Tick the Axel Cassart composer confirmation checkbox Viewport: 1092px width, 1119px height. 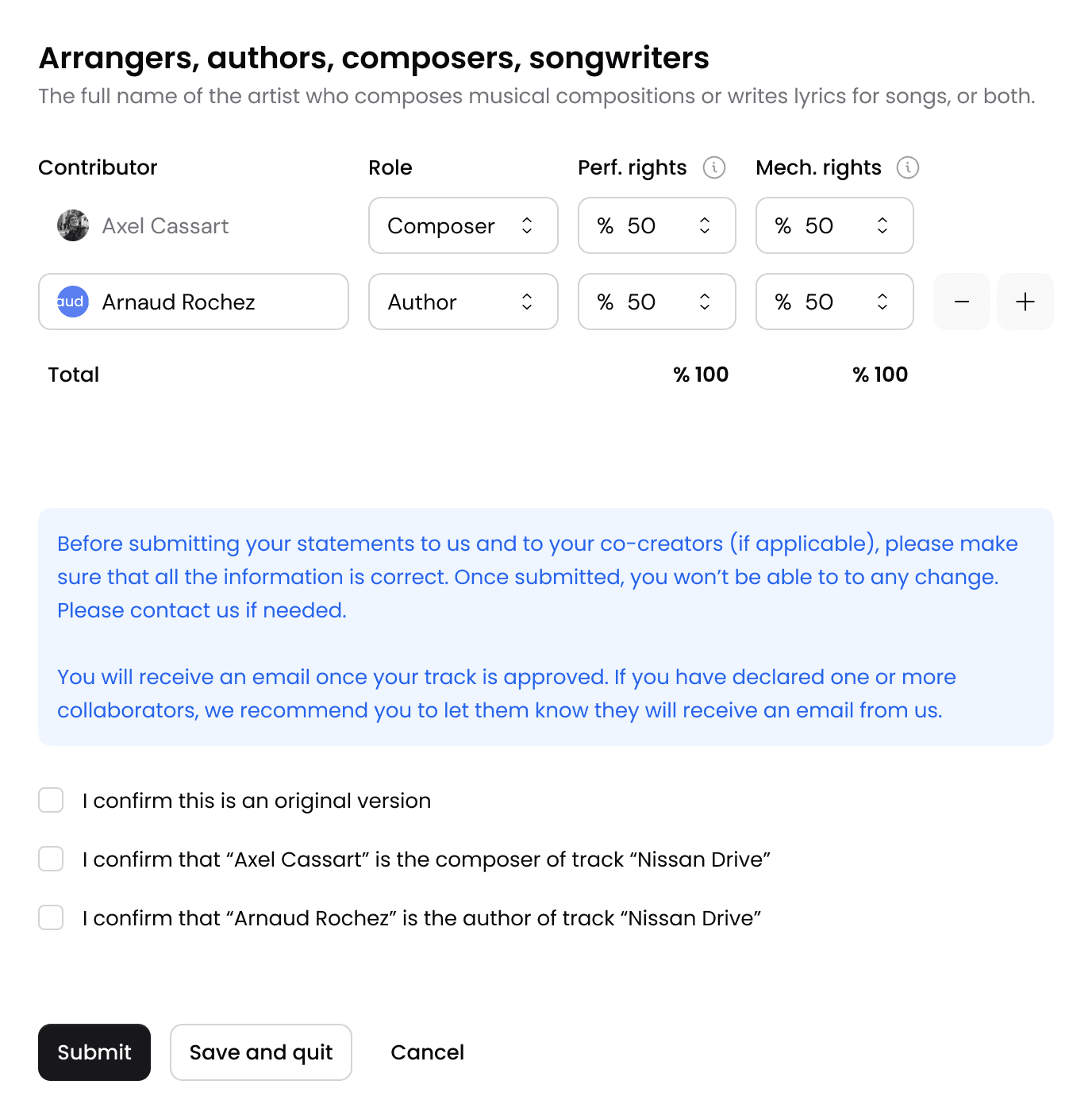(x=51, y=859)
